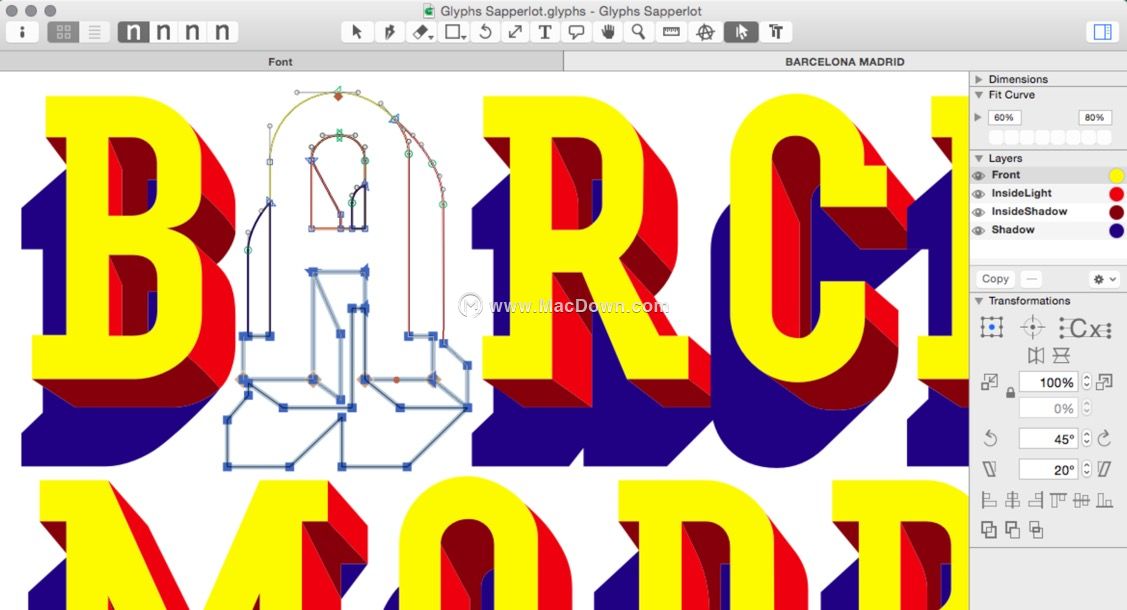1127x610 pixels.
Task: Collapse the Fit Curve section
Action: pyautogui.click(x=979, y=95)
